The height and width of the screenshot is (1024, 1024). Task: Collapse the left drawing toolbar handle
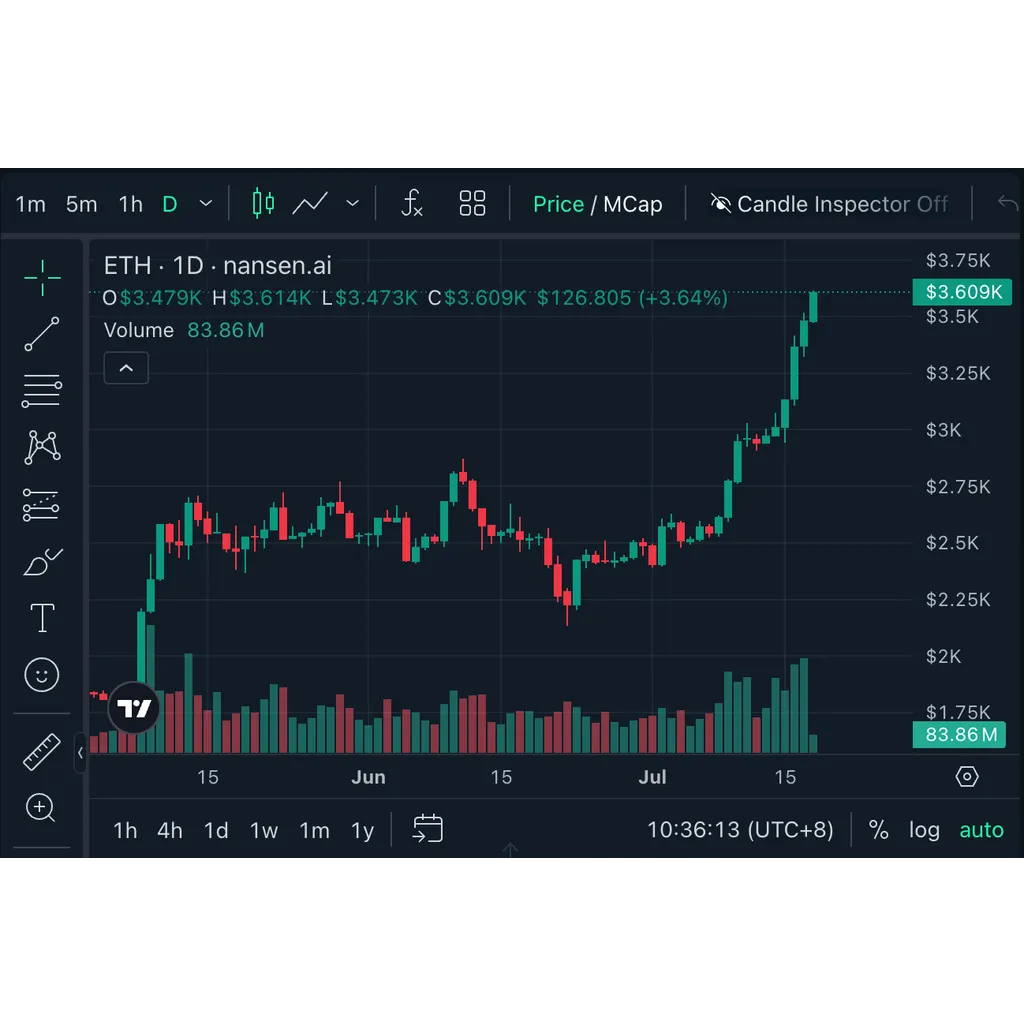(80, 752)
